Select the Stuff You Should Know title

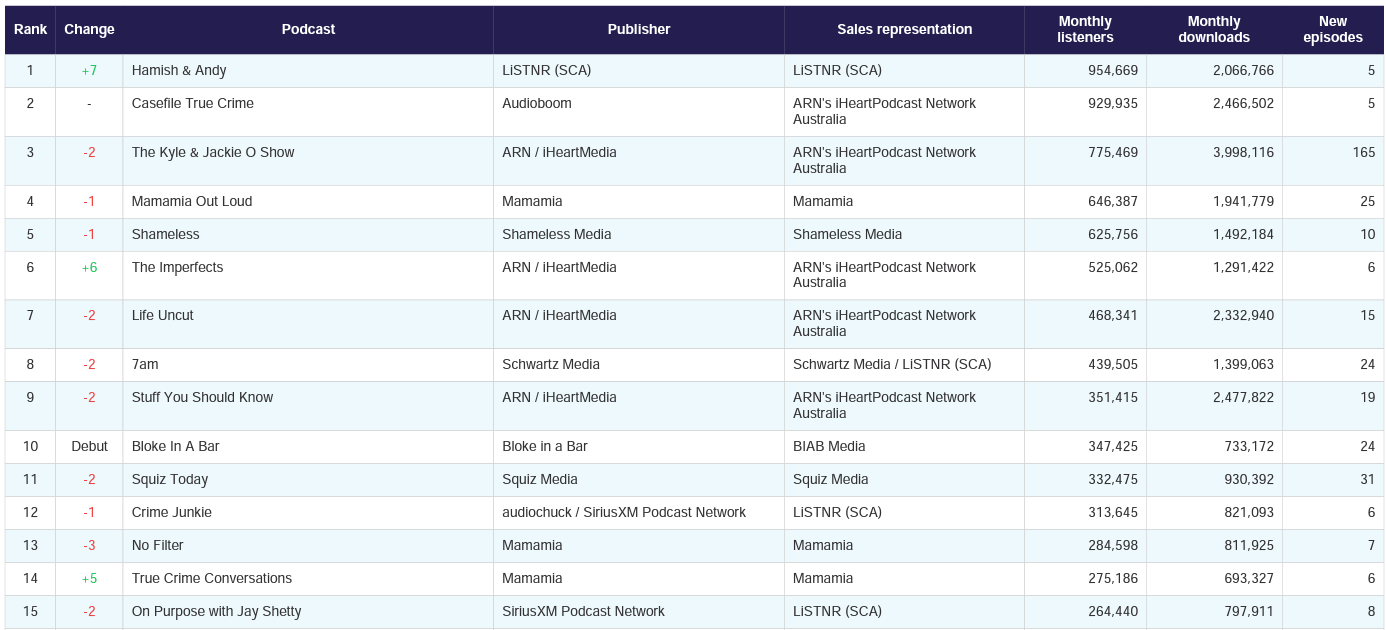(x=202, y=398)
